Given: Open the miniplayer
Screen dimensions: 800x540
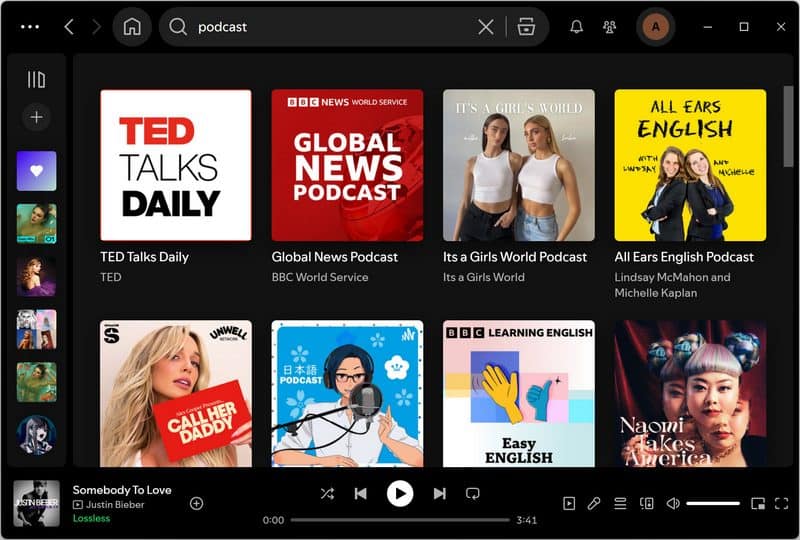Looking at the screenshot, I should pos(758,504).
